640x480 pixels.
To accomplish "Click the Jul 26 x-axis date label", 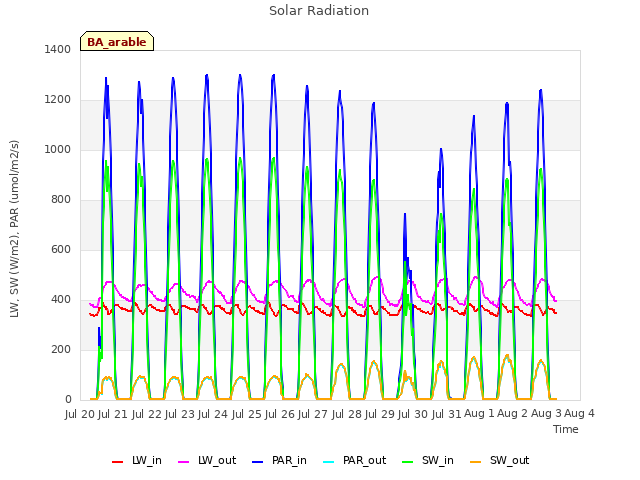I will (x=280, y=414).
